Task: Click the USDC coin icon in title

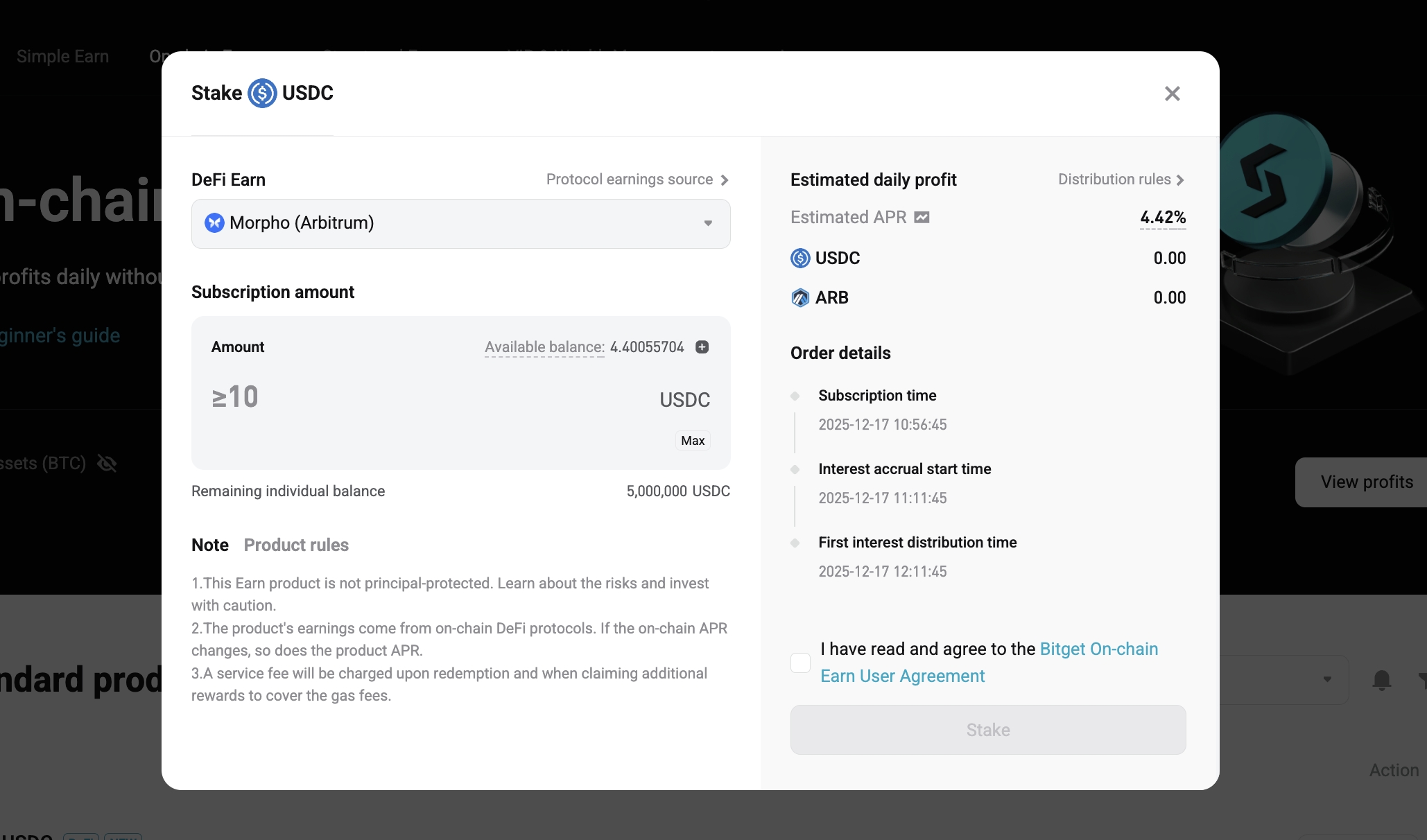Action: pyautogui.click(x=262, y=93)
